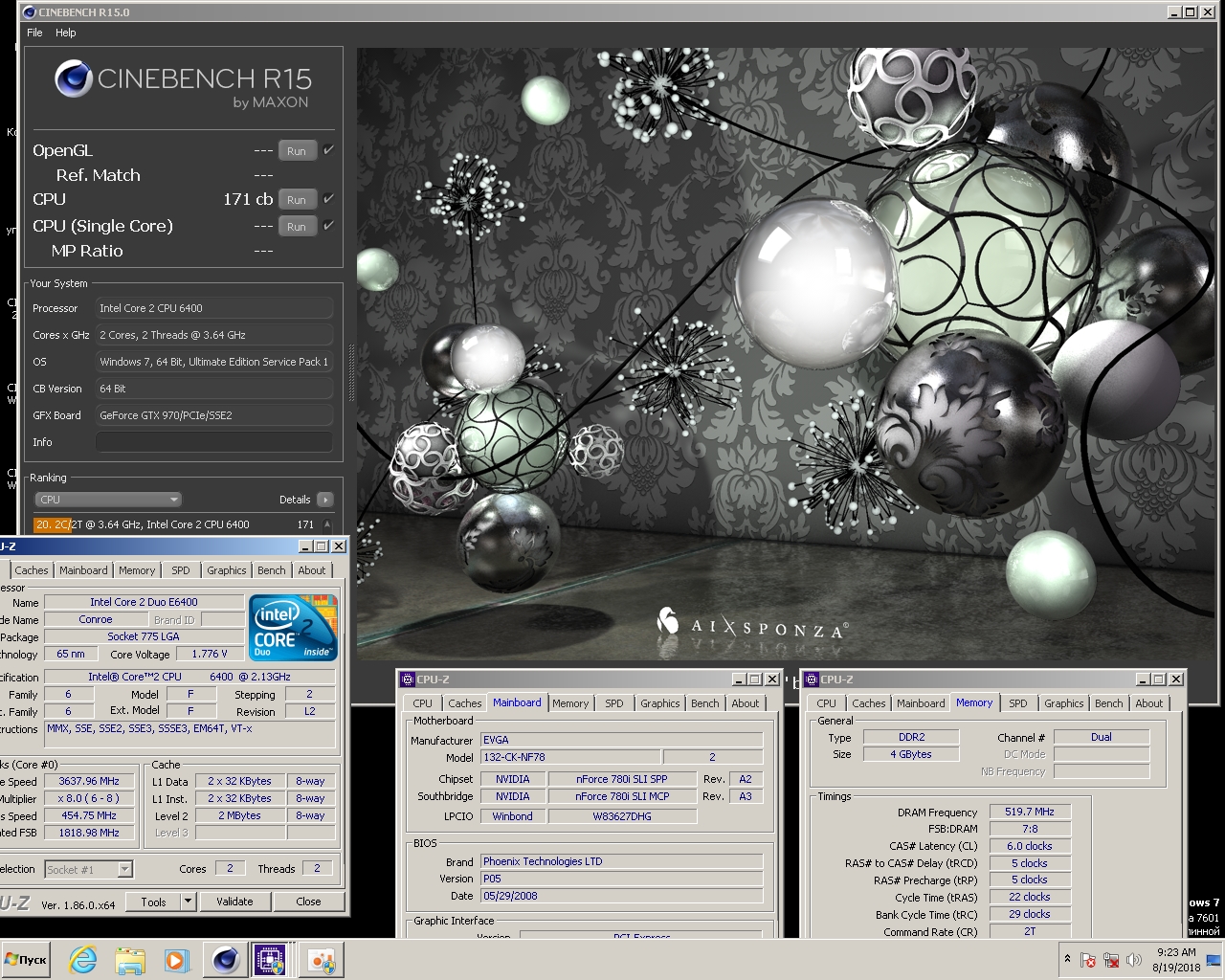Click the DRAM Frequency 519.7 MHz value

click(x=1029, y=812)
